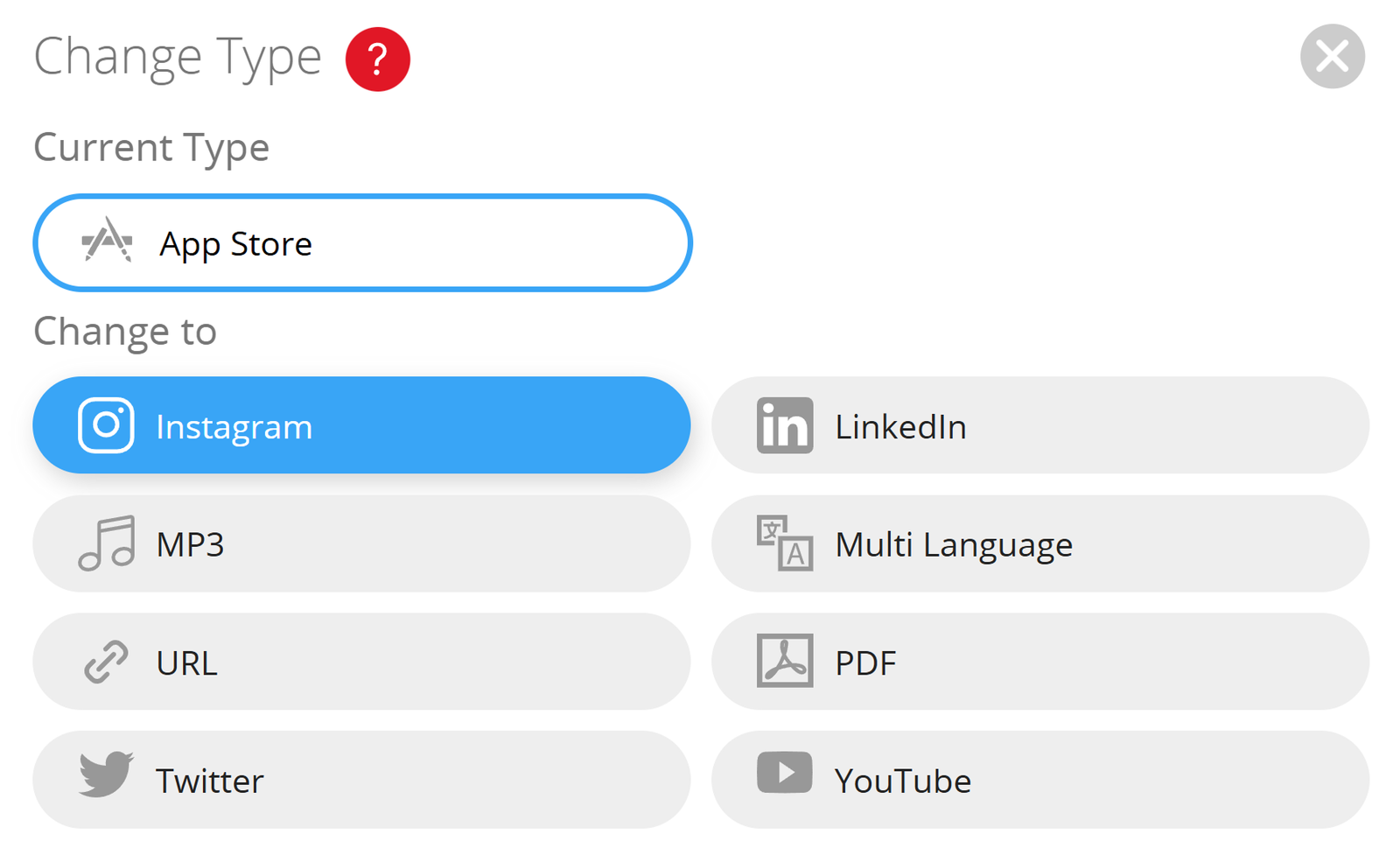The image size is (1400, 862).
Task: Pick the Multi Language option
Action: coord(1039,543)
